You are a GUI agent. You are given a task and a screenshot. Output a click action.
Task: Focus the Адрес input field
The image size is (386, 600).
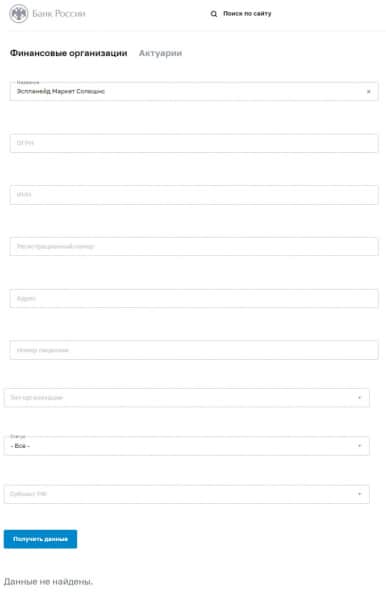[194, 298]
